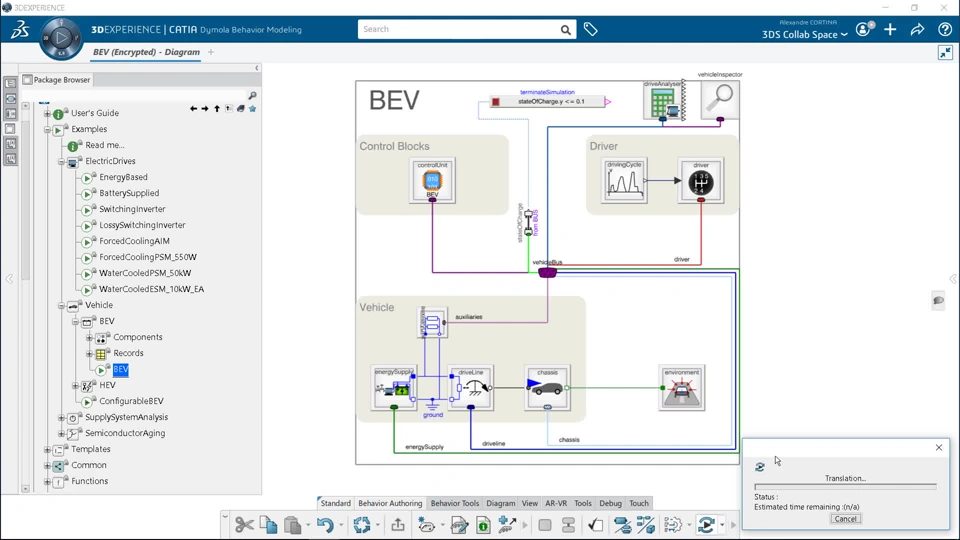Screen dimensions: 960x540
Task: Click the tag icon beside search bar
Action: [x=590, y=29]
